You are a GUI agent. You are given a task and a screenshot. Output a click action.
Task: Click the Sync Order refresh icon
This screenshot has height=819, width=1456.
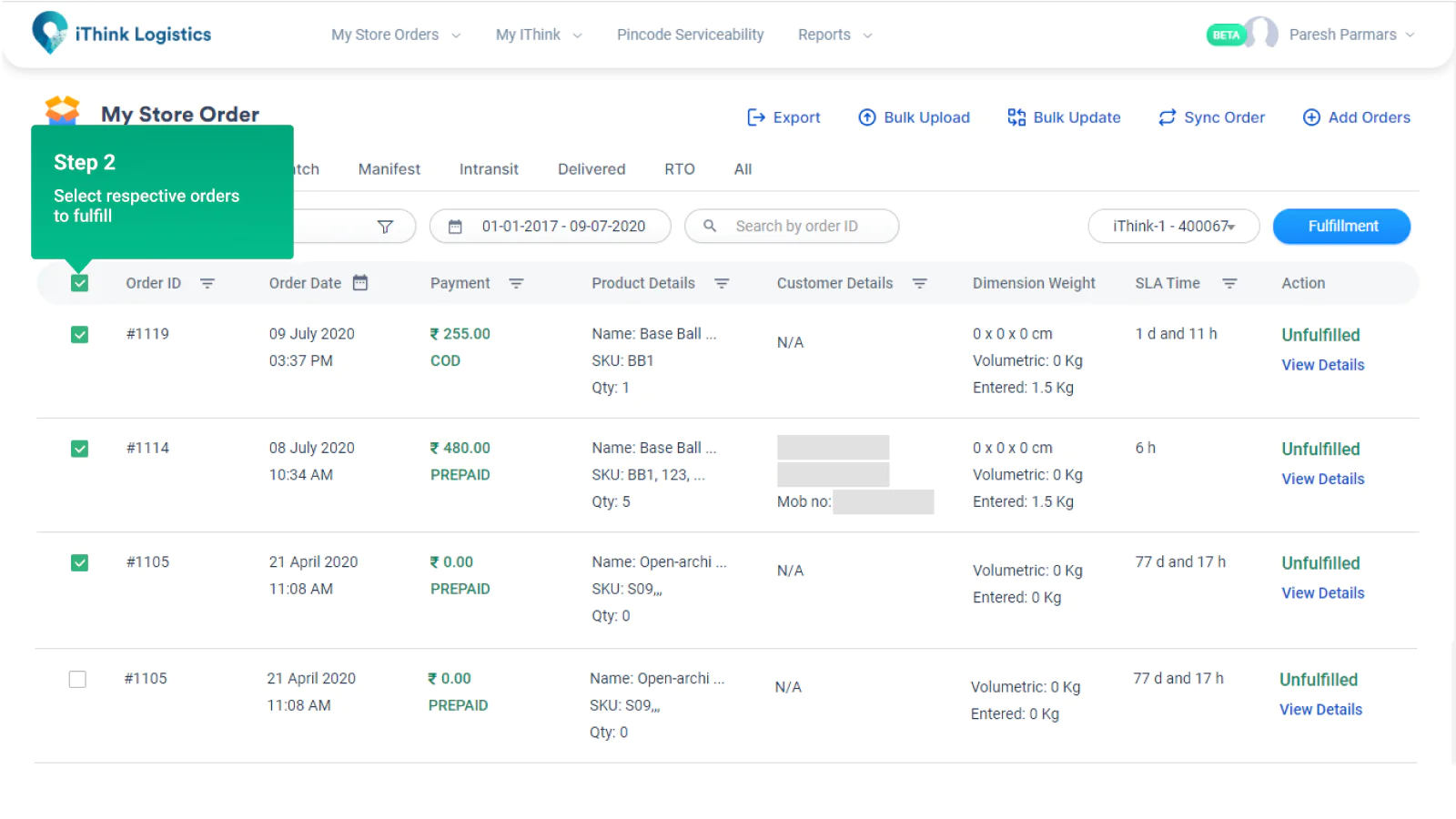tap(1167, 117)
